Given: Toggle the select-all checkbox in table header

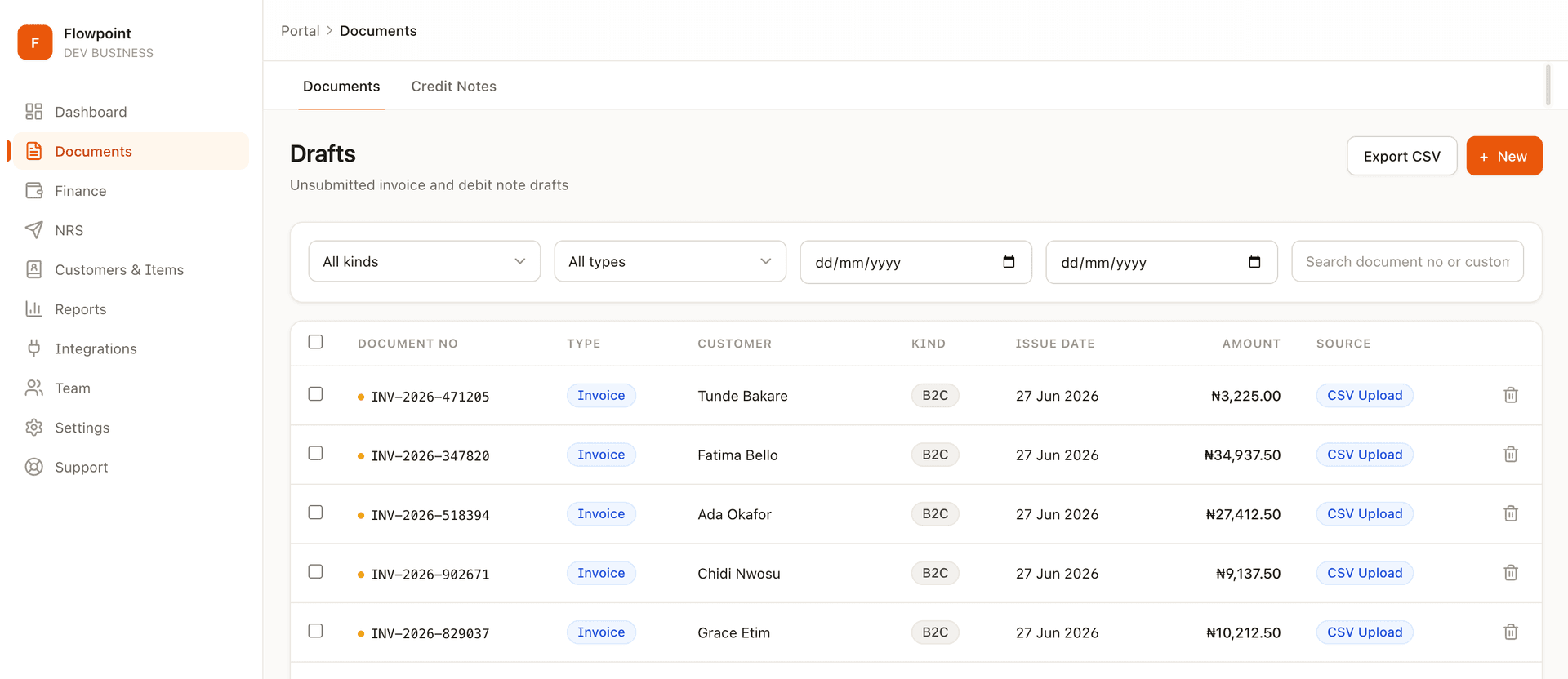Looking at the screenshot, I should click(315, 342).
